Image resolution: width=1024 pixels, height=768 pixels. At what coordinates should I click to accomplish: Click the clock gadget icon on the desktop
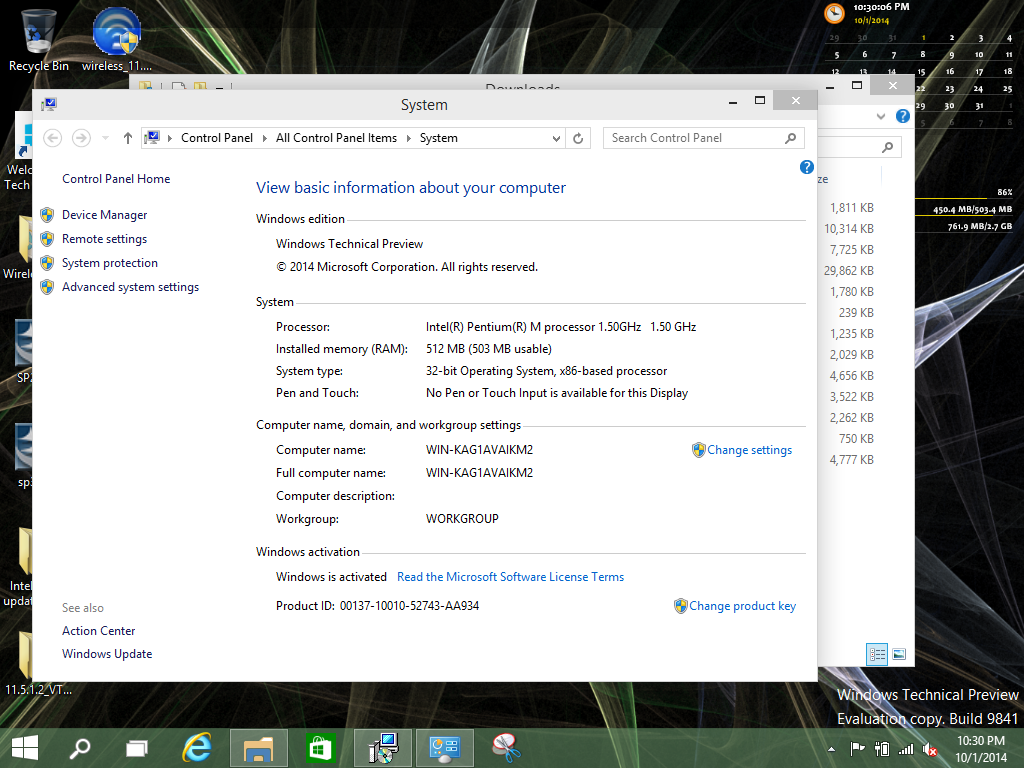[x=834, y=13]
